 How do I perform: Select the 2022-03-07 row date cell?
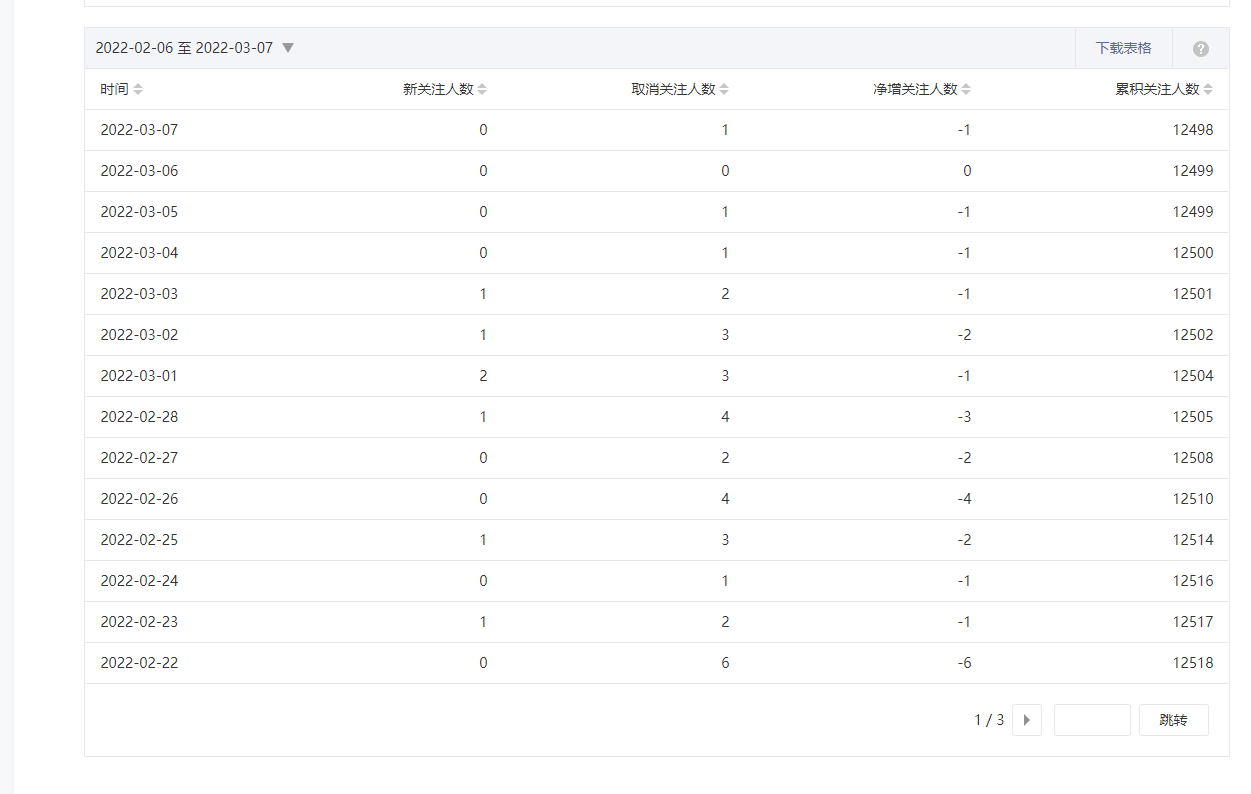[139, 130]
